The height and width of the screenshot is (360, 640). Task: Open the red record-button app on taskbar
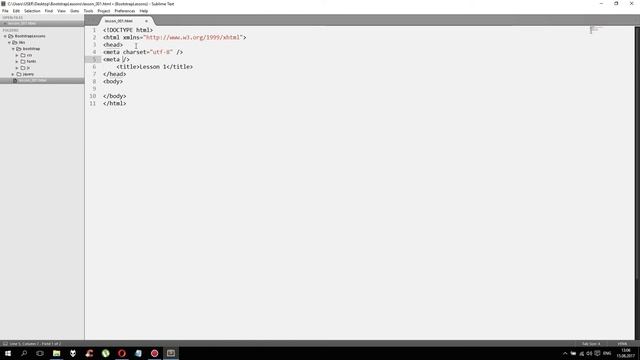pyautogui.click(x=154, y=353)
